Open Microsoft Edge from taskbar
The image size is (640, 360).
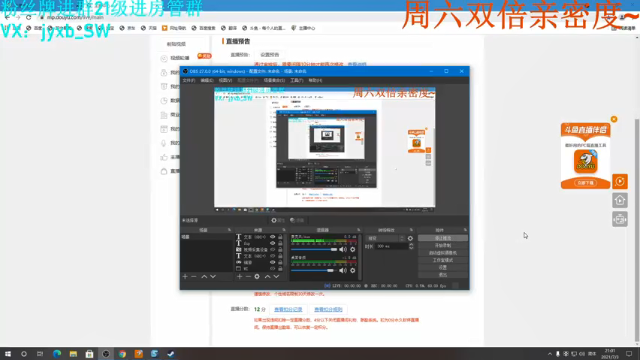(57, 354)
